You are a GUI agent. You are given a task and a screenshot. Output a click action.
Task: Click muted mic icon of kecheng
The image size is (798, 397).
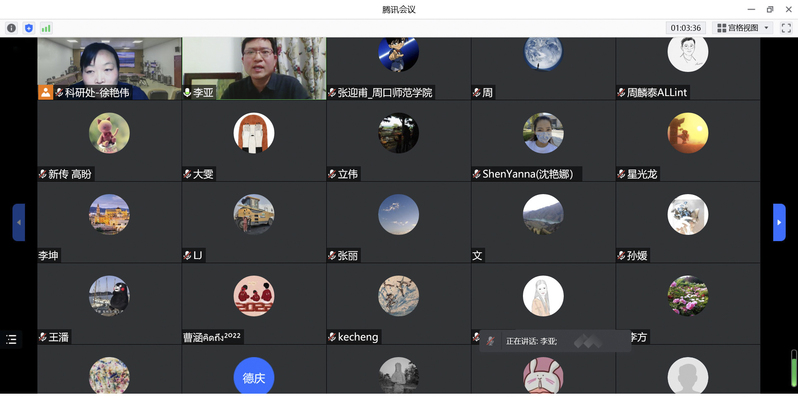pyautogui.click(x=332, y=337)
